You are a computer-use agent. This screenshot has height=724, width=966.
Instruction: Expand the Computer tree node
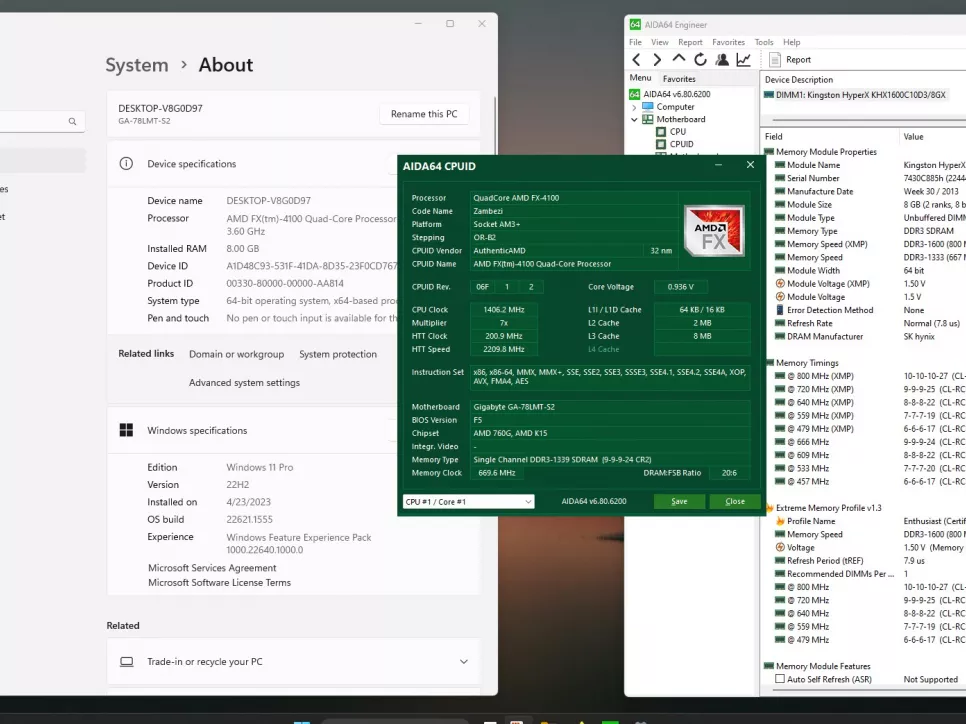(634, 107)
